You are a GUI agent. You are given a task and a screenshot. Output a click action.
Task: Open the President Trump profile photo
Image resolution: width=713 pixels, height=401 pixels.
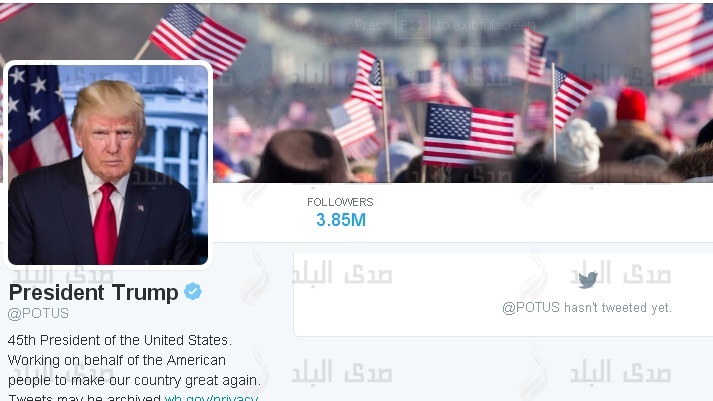click(108, 165)
